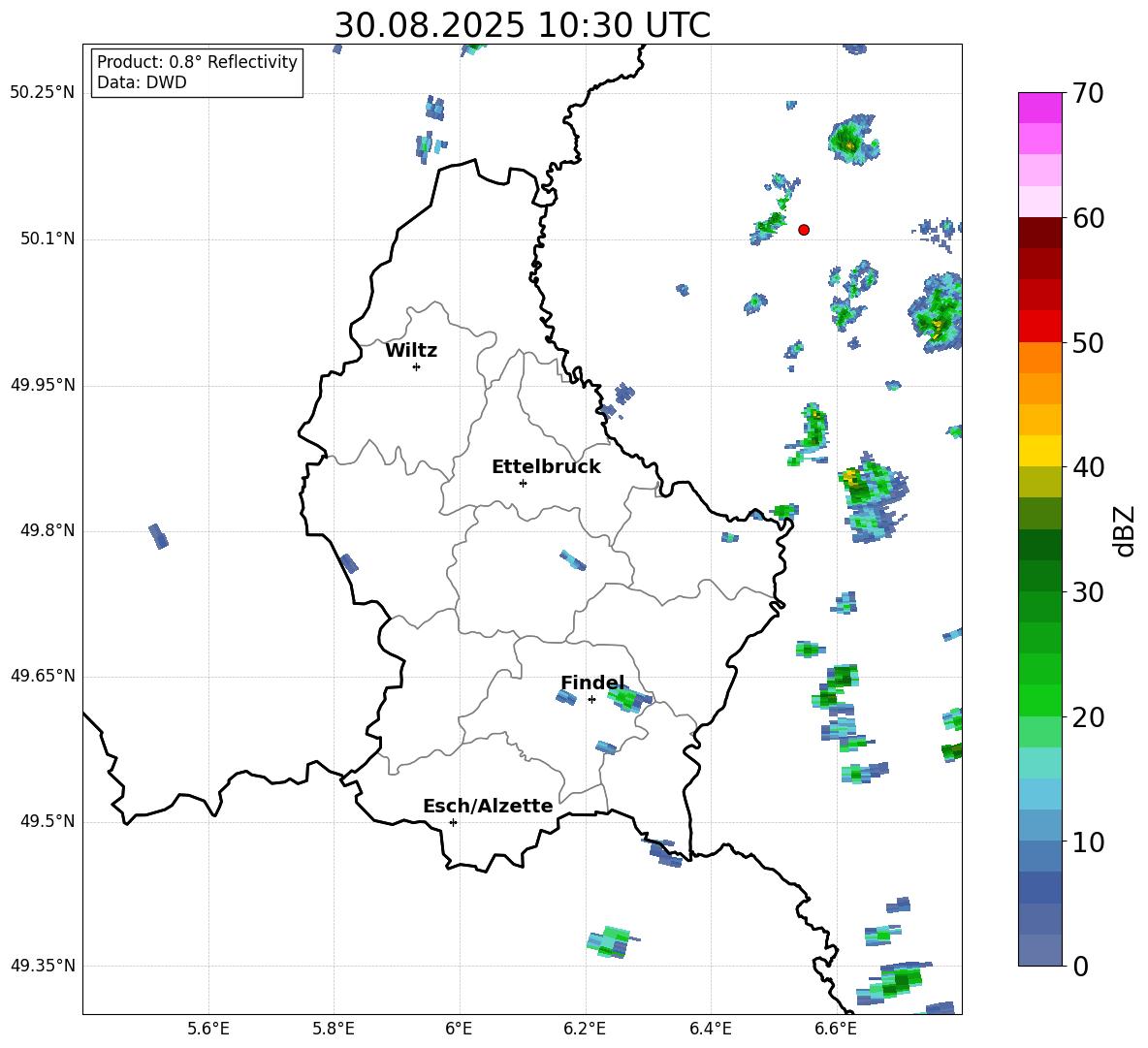Click the 5.8°E longitude label
1148x1048 pixels.
334,1029
